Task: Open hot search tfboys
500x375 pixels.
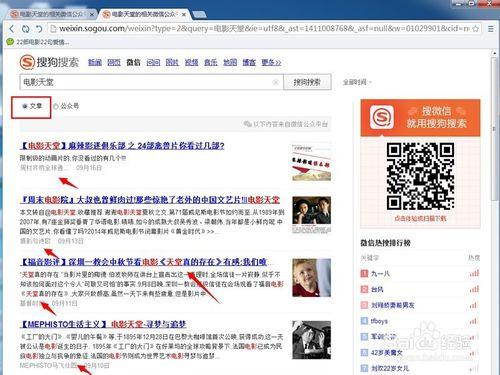Action: (x=379, y=321)
